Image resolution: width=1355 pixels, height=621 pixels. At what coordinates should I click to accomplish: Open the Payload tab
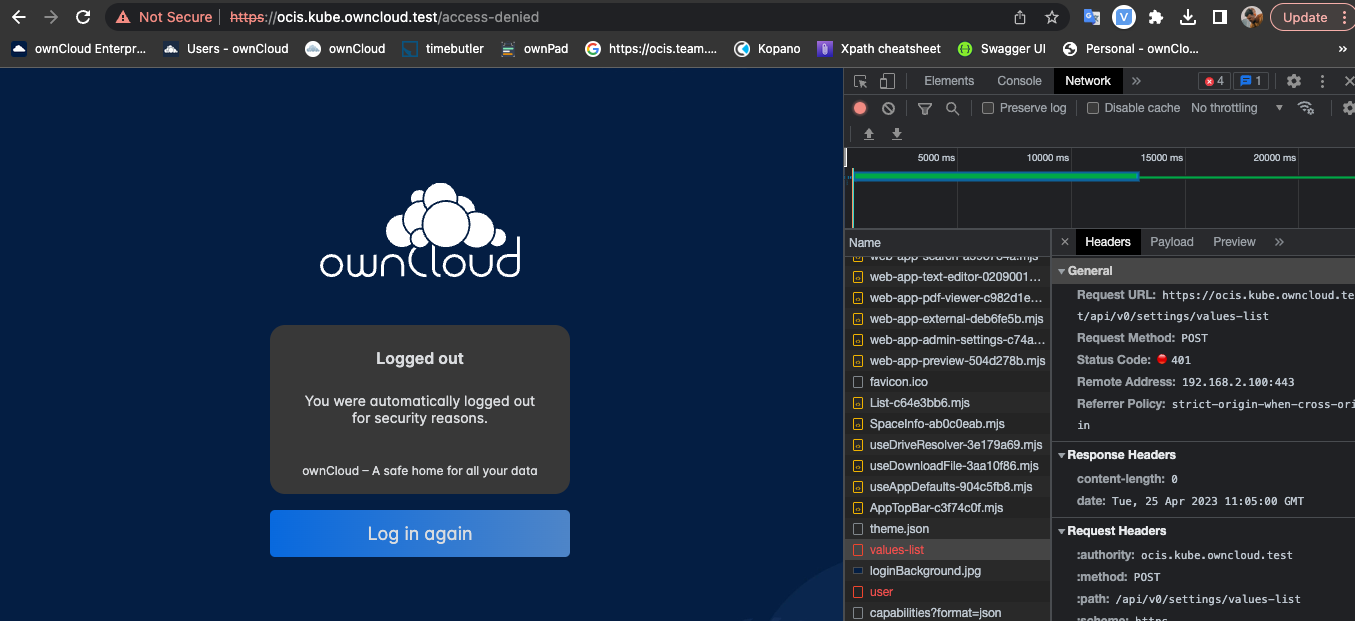tap(1172, 242)
